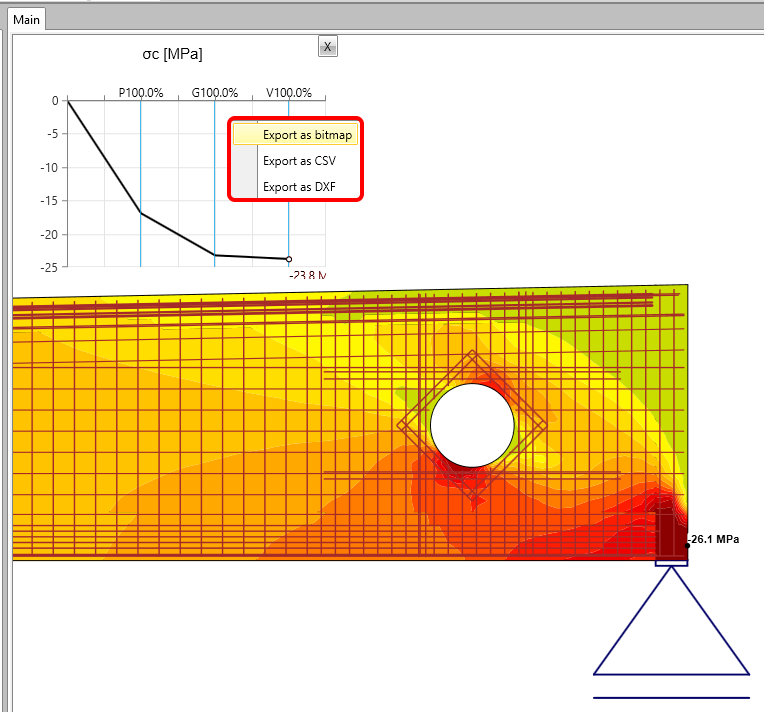Image resolution: width=764 pixels, height=712 pixels.
Task: Select the -26.1 MPa stress label
Action: pos(716,540)
